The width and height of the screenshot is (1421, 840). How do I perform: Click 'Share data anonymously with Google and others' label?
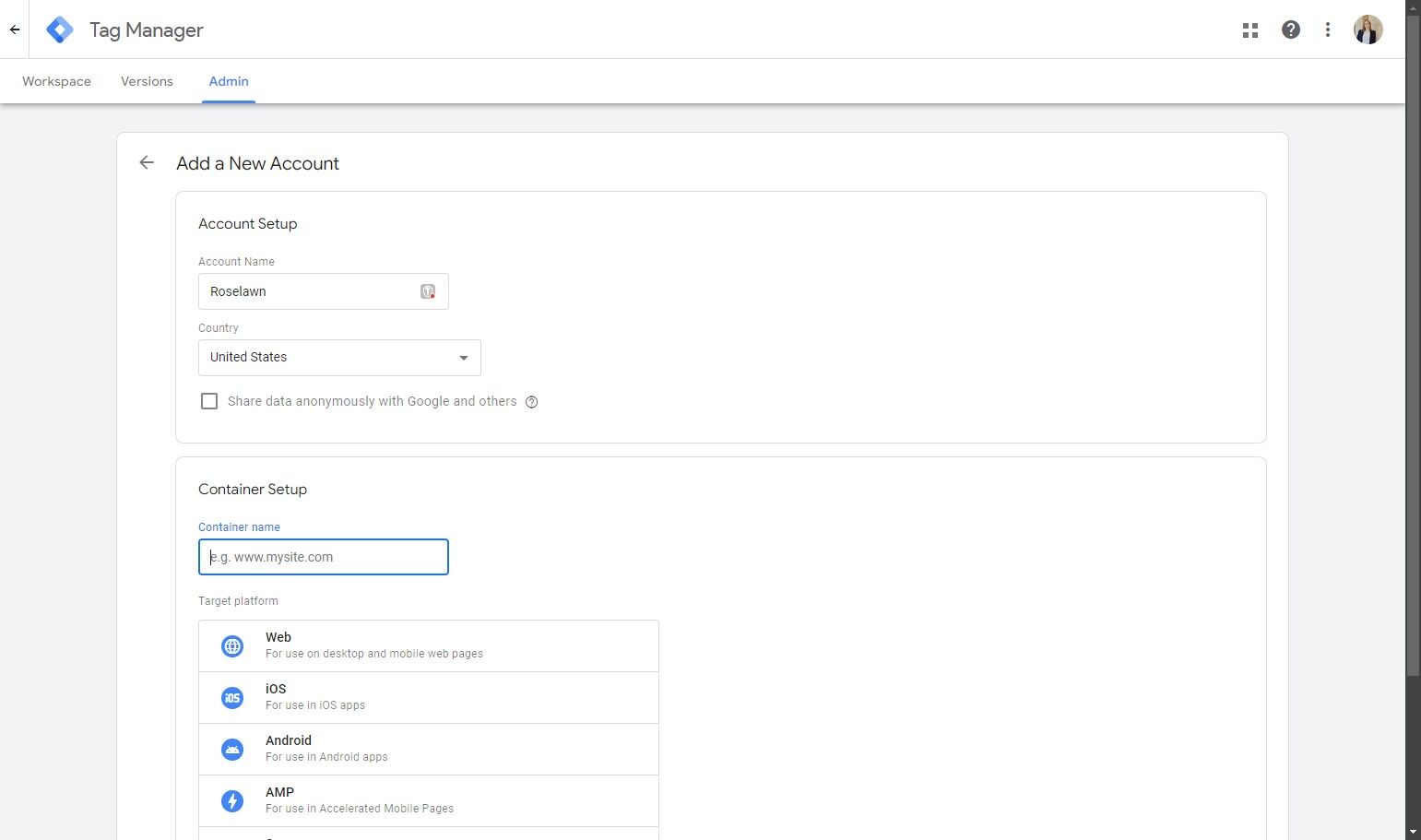click(x=373, y=401)
